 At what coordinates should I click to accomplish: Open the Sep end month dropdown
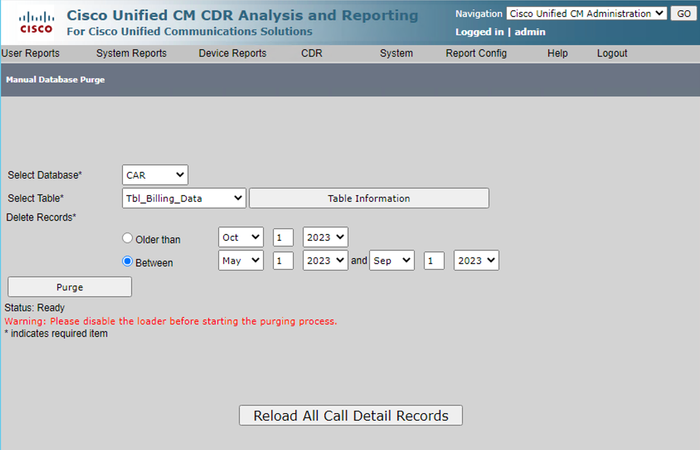(392, 261)
